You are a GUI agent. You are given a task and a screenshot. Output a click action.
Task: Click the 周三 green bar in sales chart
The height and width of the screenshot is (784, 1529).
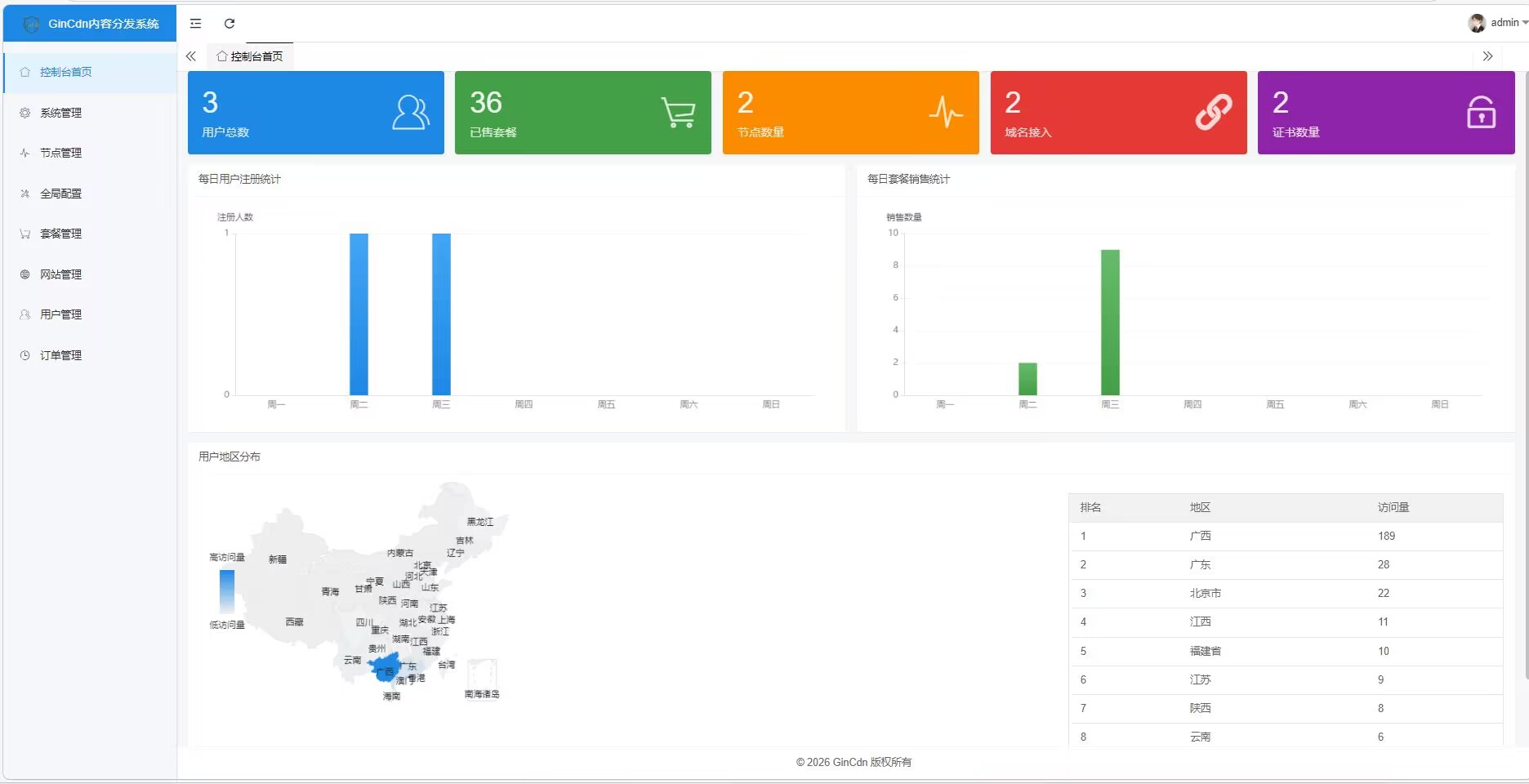[x=1110, y=323]
